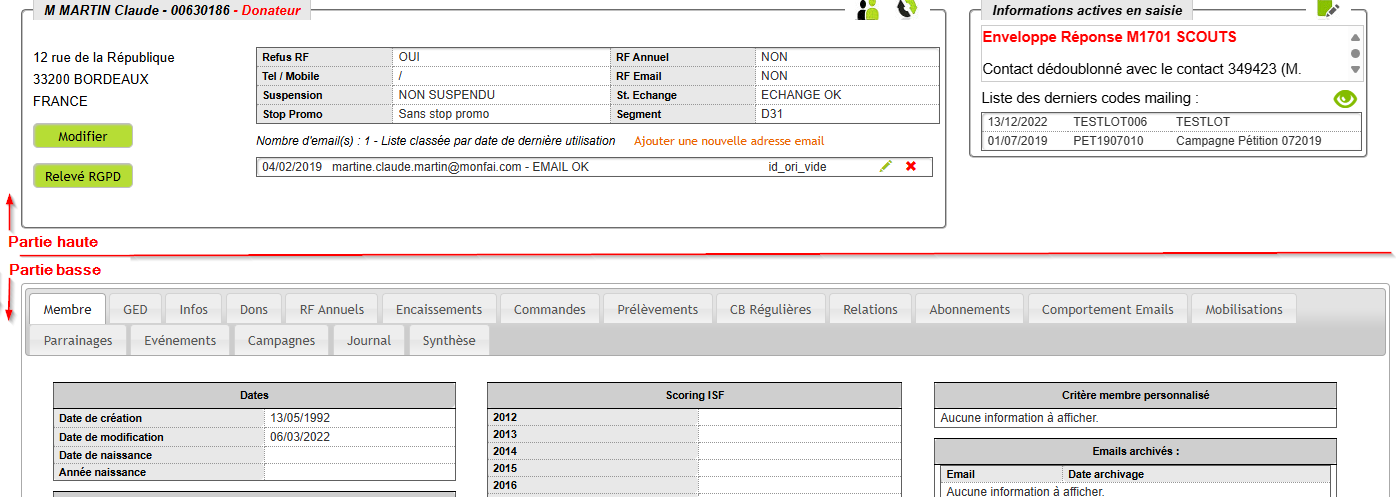Select the TESTLOT006 mailing code row
This screenshot has height=497, width=1396.
[x=1109, y=122]
